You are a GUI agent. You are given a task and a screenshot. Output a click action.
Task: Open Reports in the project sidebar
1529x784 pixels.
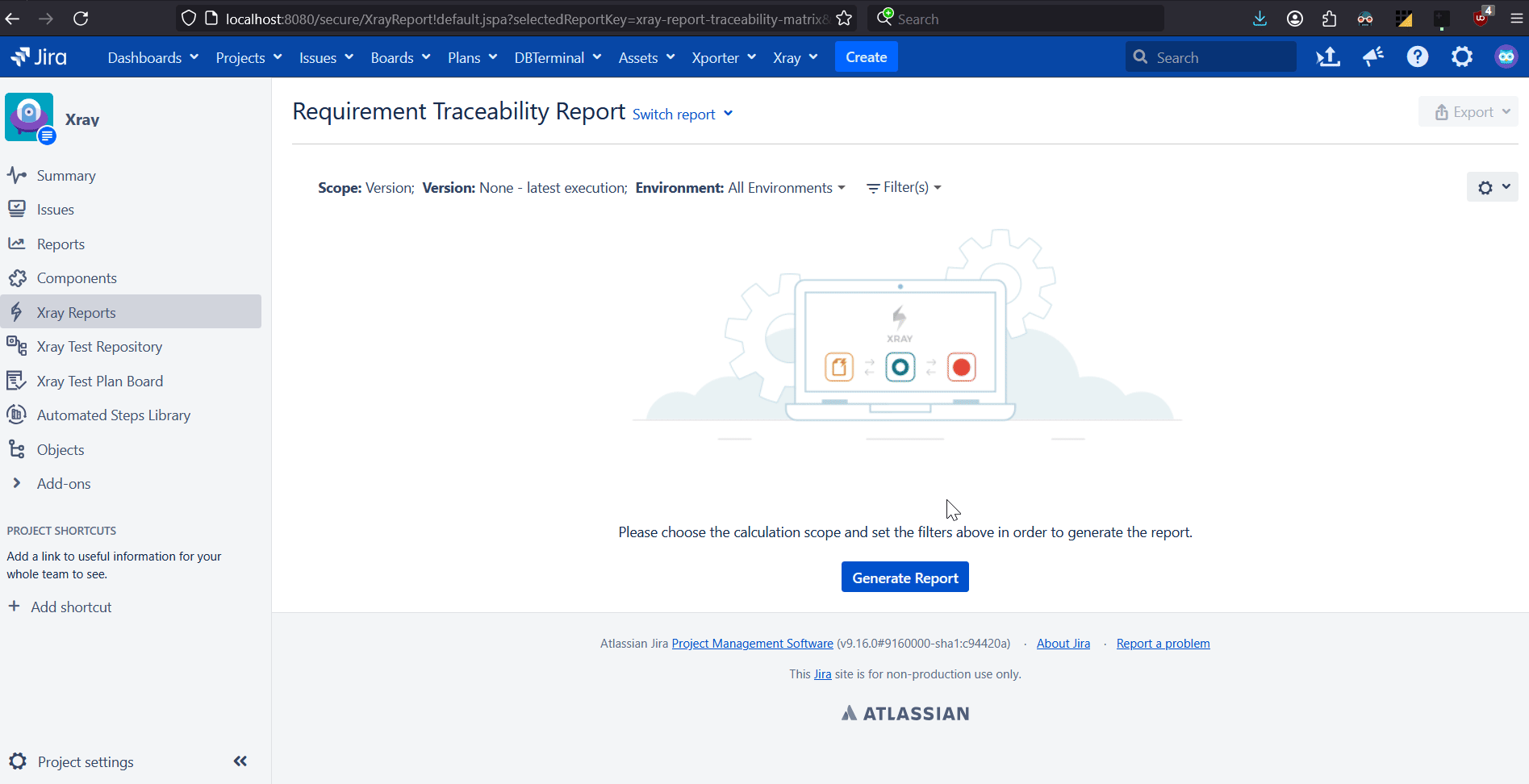(x=61, y=244)
